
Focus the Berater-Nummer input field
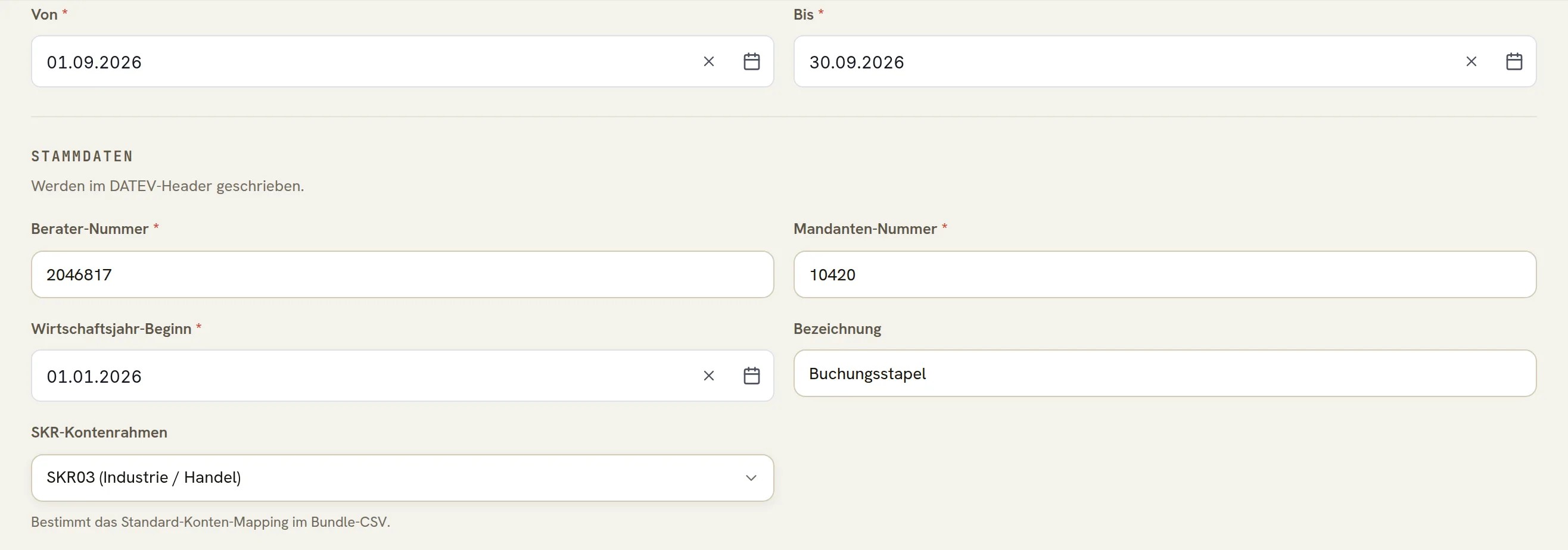coord(402,274)
